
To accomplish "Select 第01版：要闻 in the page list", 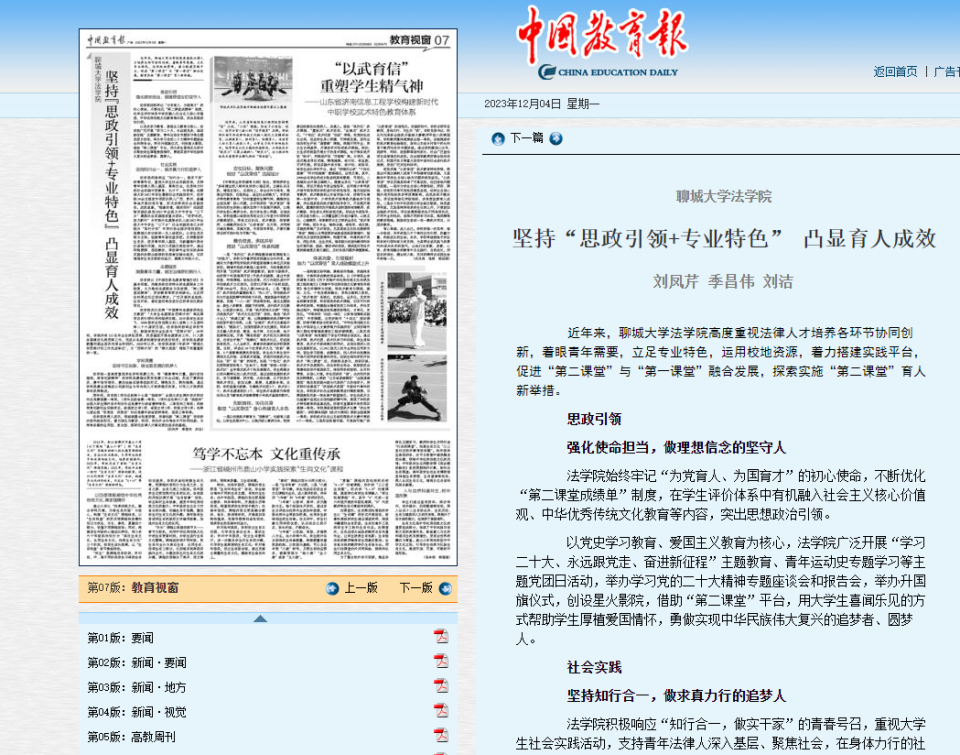I will 121,638.
